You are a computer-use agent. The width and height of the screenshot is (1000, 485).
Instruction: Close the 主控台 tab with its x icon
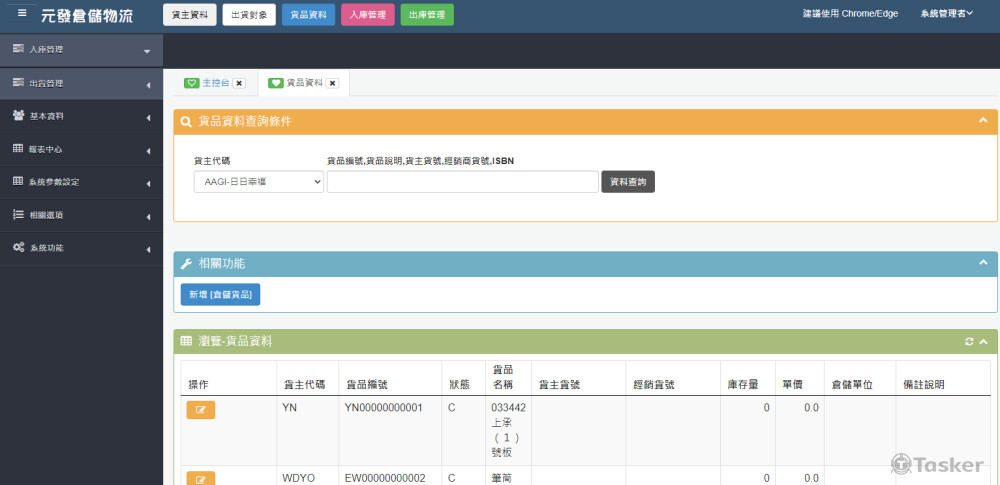tap(239, 83)
